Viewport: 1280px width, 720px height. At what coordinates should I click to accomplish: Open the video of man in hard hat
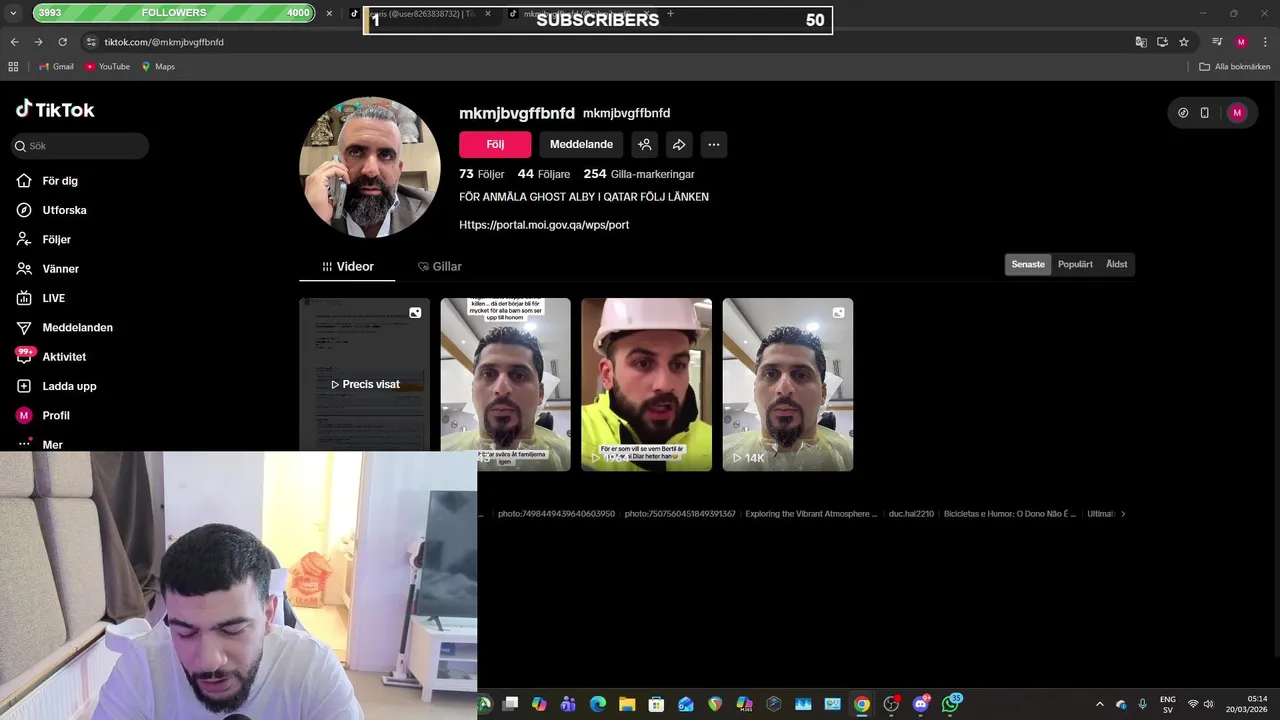tap(646, 384)
